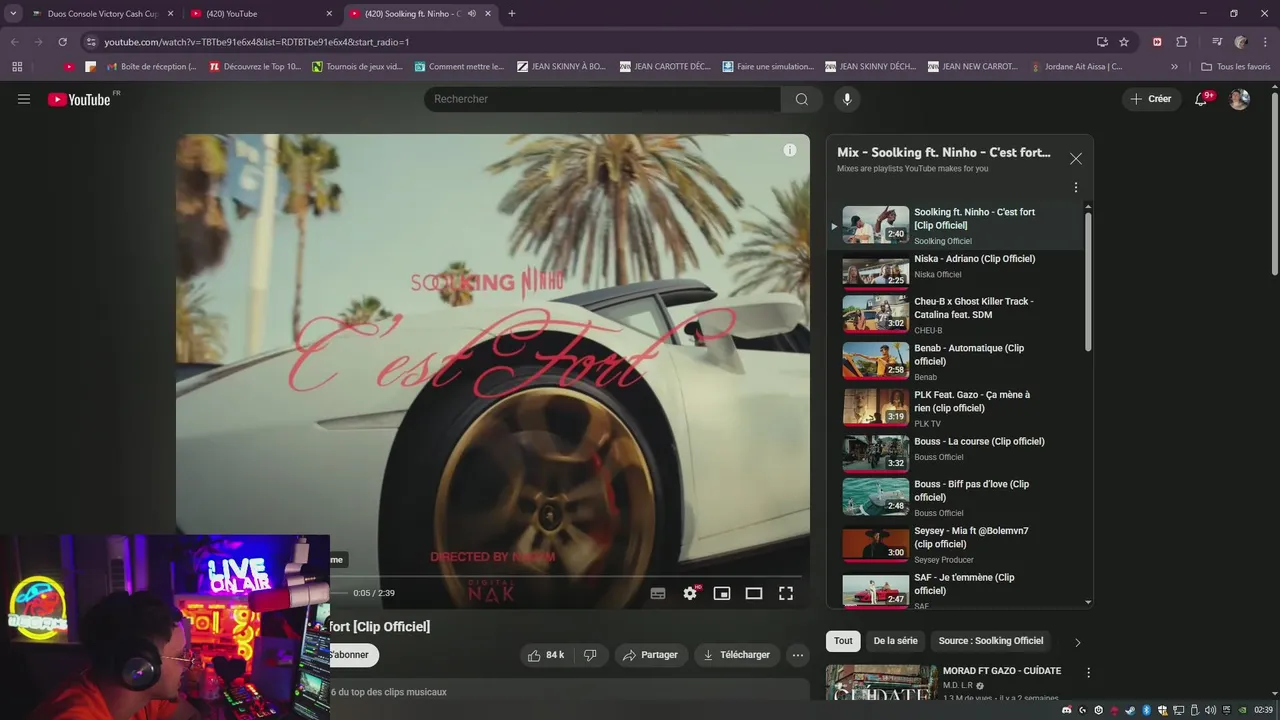1280x720 pixels.
Task: Select Seysey - Mia ft @Bolemvn7
Action: point(955,544)
